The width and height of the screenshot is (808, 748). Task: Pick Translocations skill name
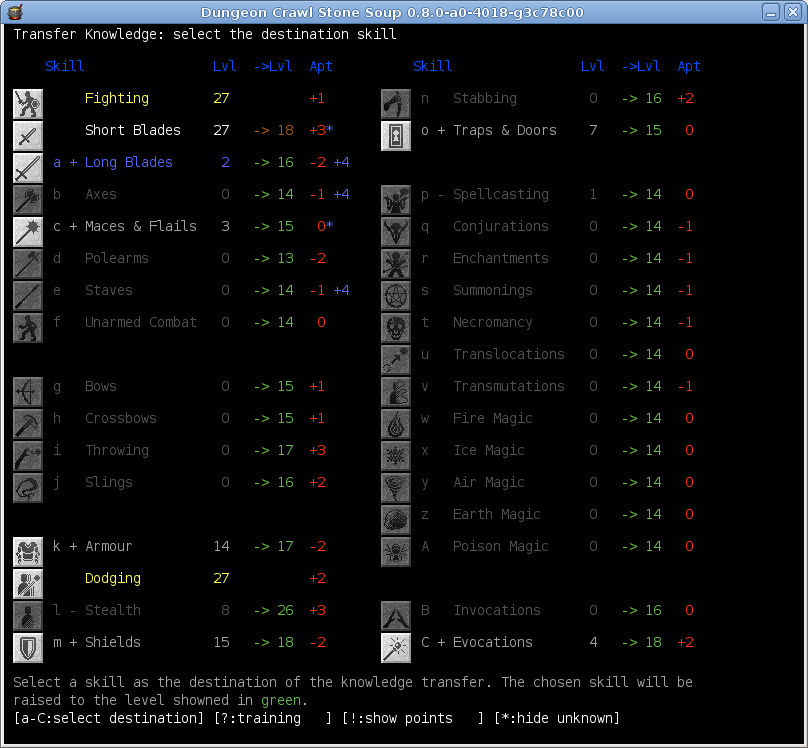[509, 354]
